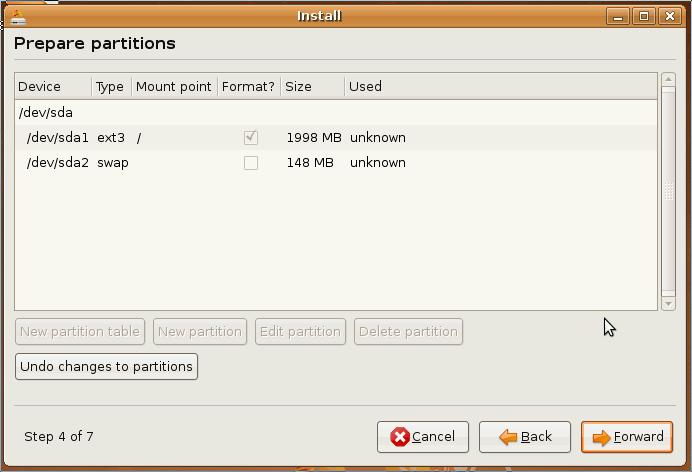692x472 pixels.
Task: Cancel the installation
Action: pyautogui.click(x=423, y=437)
